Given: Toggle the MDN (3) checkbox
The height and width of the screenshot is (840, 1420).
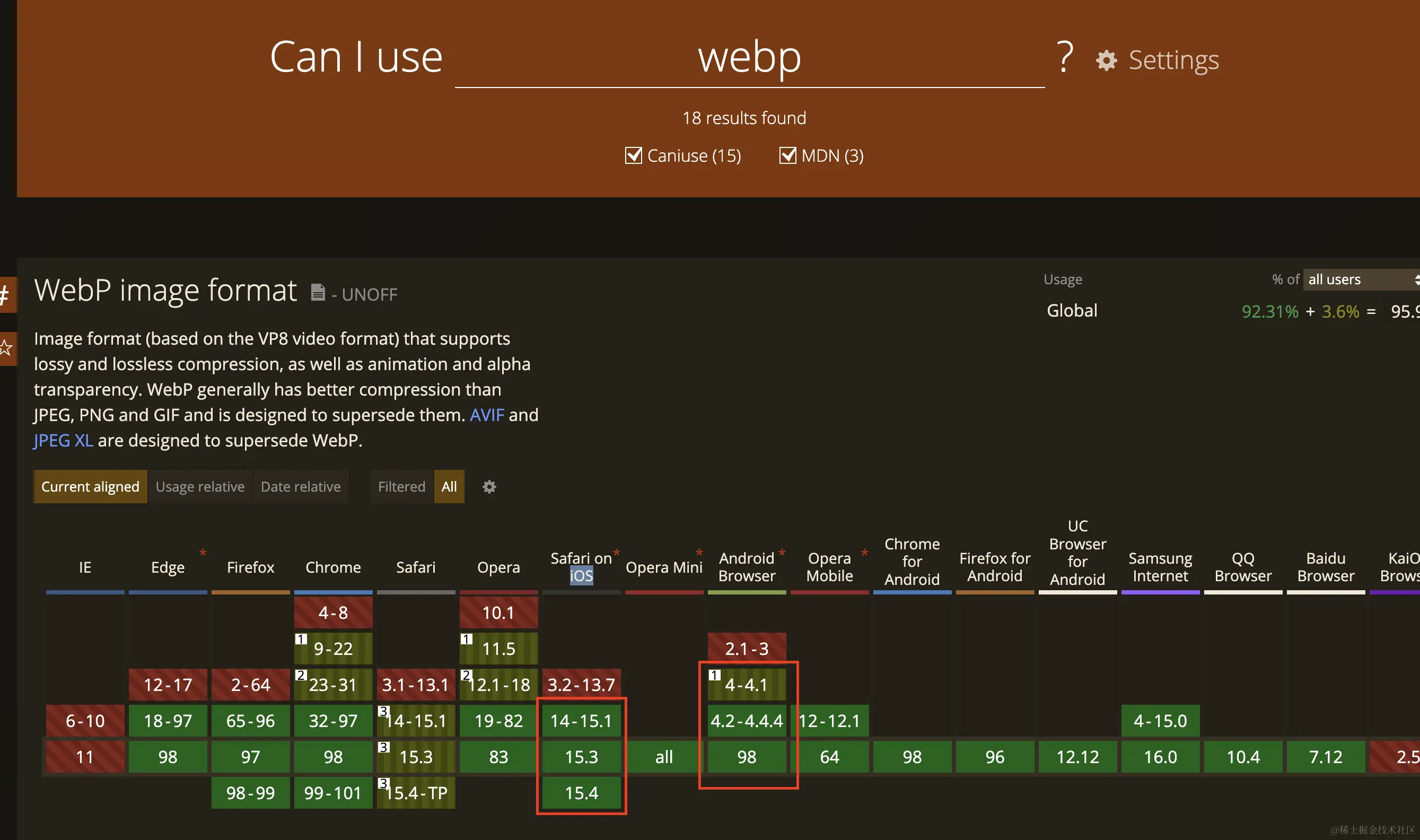Looking at the screenshot, I should coord(787,156).
